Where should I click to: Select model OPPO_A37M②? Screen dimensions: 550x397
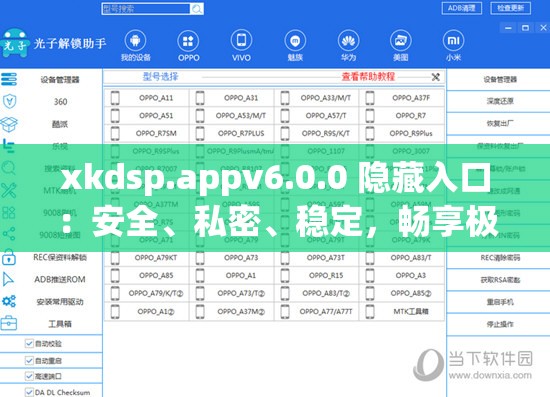(241, 311)
